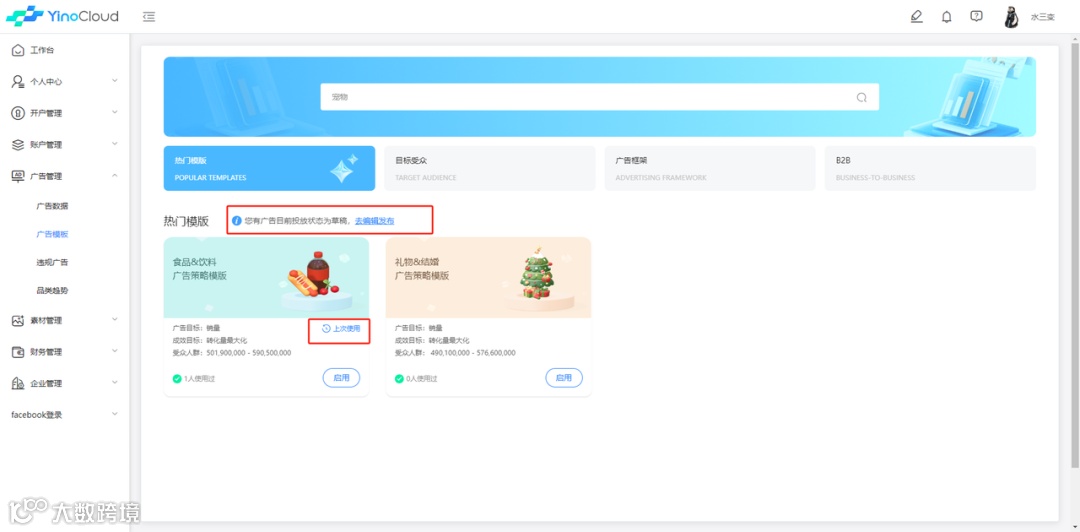
Task: Click the user avatar picture
Action: pos(1010,17)
